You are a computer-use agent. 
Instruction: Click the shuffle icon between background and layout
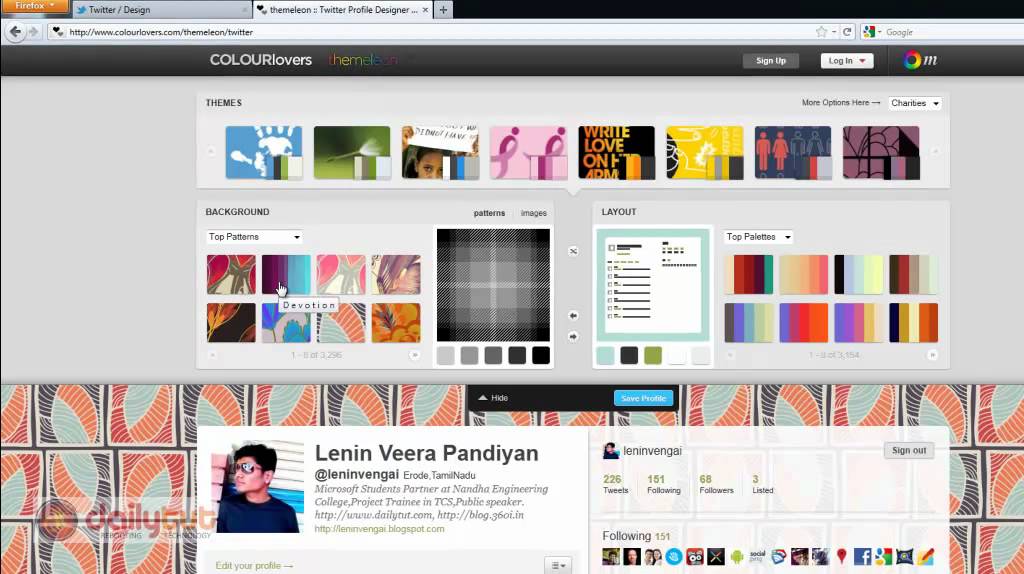click(573, 251)
